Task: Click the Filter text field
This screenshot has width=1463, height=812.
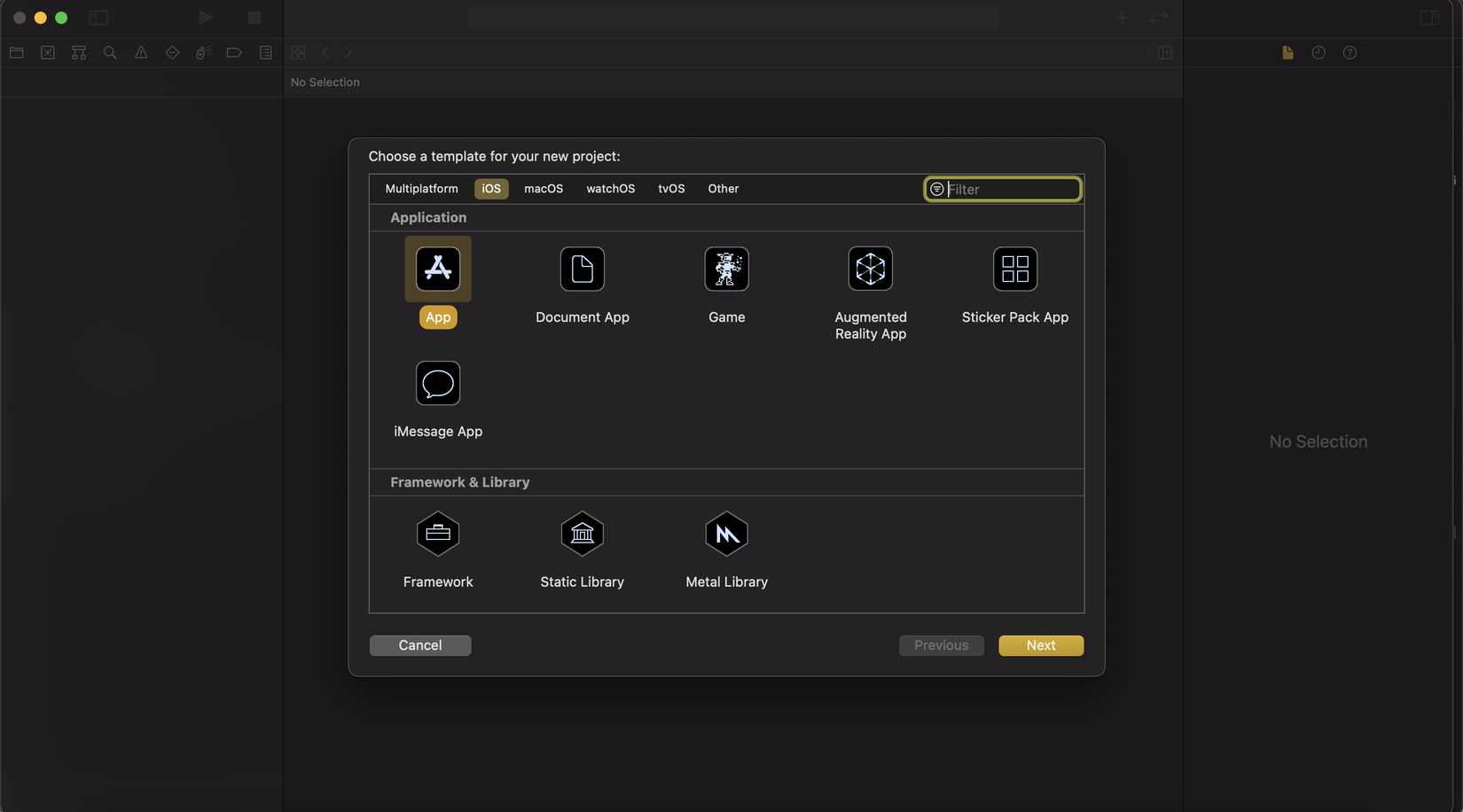Action: 1003,190
